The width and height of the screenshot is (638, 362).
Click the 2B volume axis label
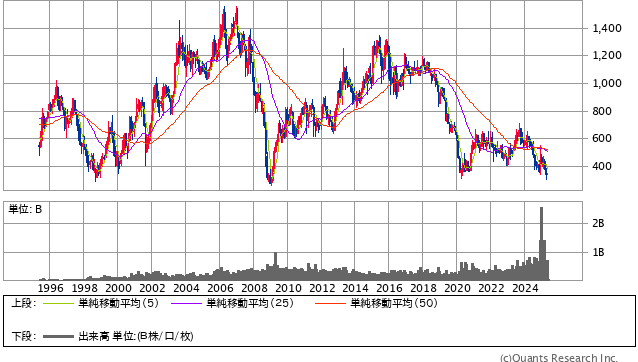point(598,223)
